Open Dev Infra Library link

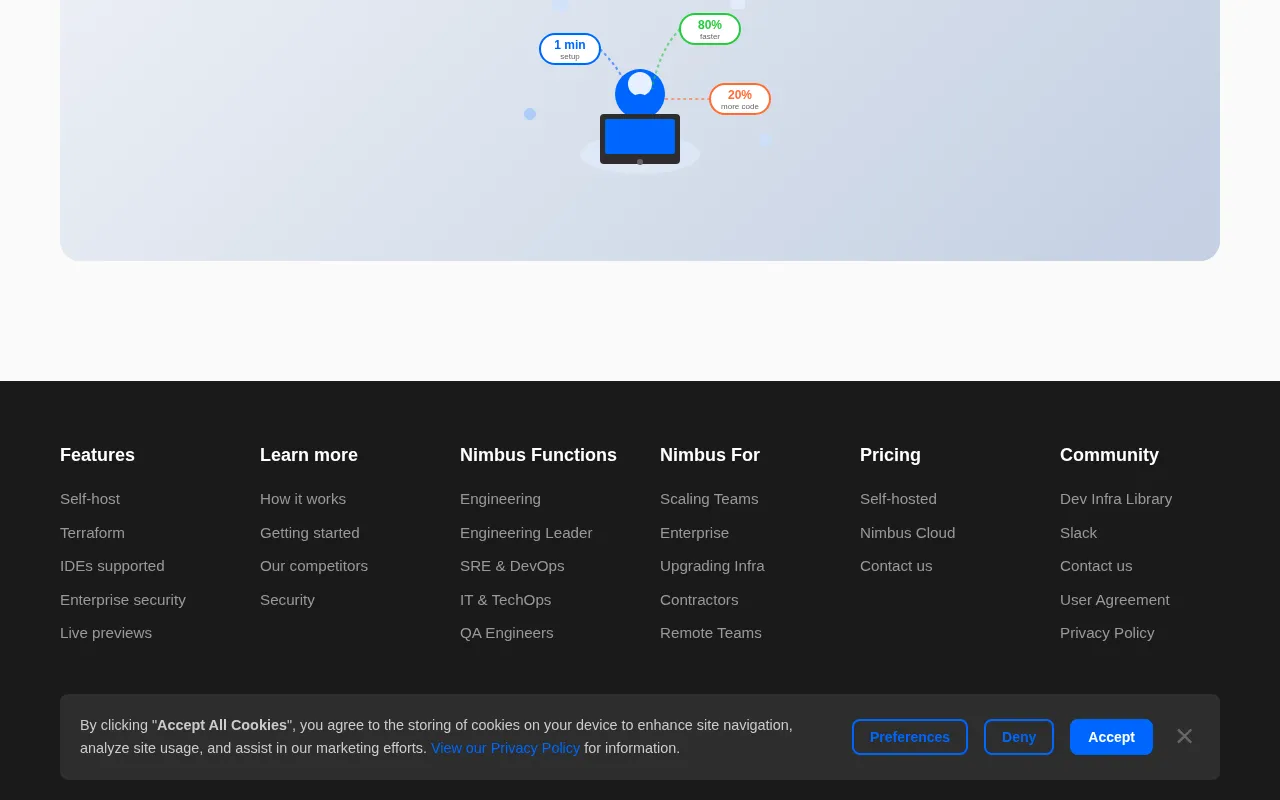(x=1116, y=499)
